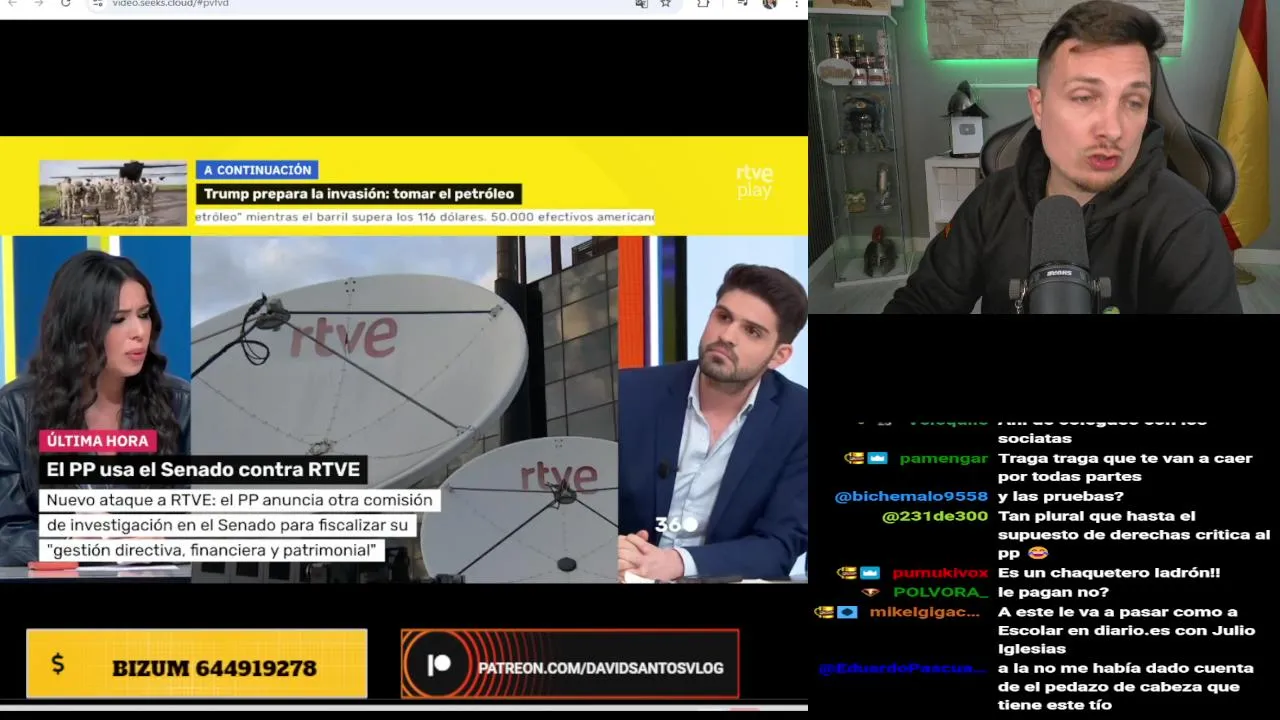Click headline El PP usa el Senado contra RTVE
The width and height of the screenshot is (1280, 720).
click(x=202, y=469)
